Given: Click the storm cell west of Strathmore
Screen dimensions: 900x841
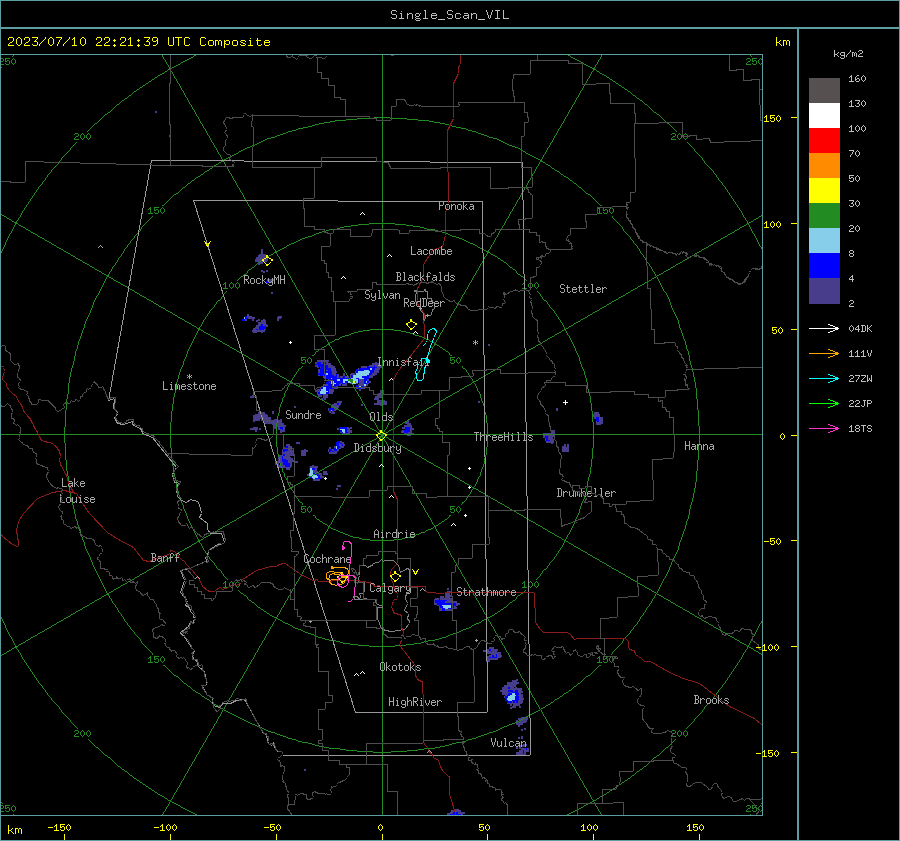Looking at the screenshot, I should click(445, 602).
